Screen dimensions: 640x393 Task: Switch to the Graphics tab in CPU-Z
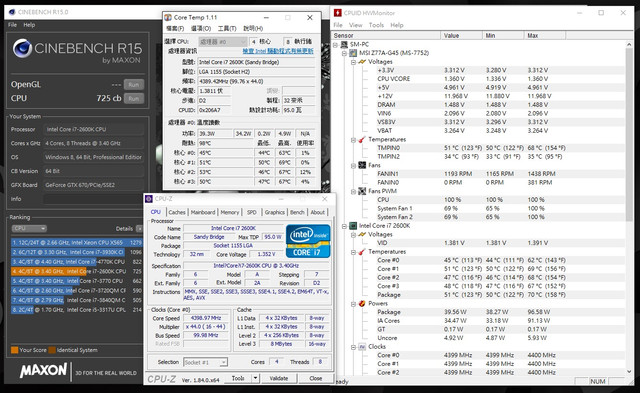coord(275,212)
